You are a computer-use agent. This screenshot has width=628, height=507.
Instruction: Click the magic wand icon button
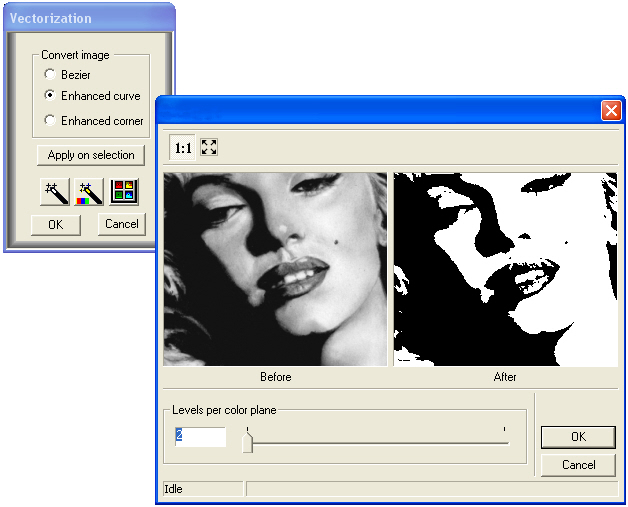[x=55, y=190]
